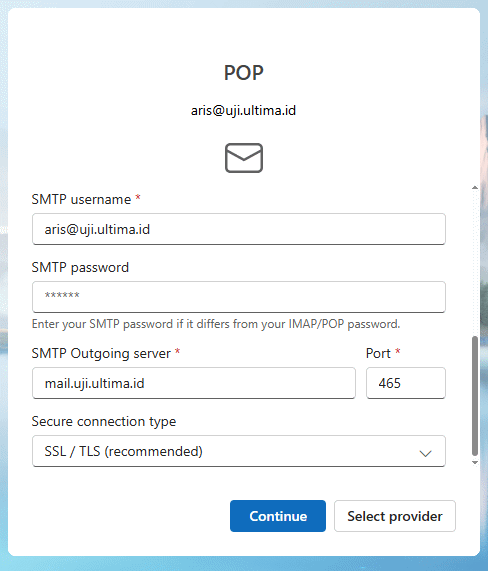Click the SMTP username label
This screenshot has width=488, height=571.
point(81,199)
